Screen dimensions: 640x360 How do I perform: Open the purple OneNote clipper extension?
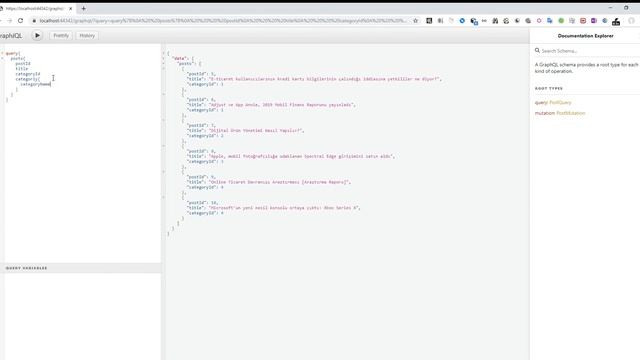[594, 20]
